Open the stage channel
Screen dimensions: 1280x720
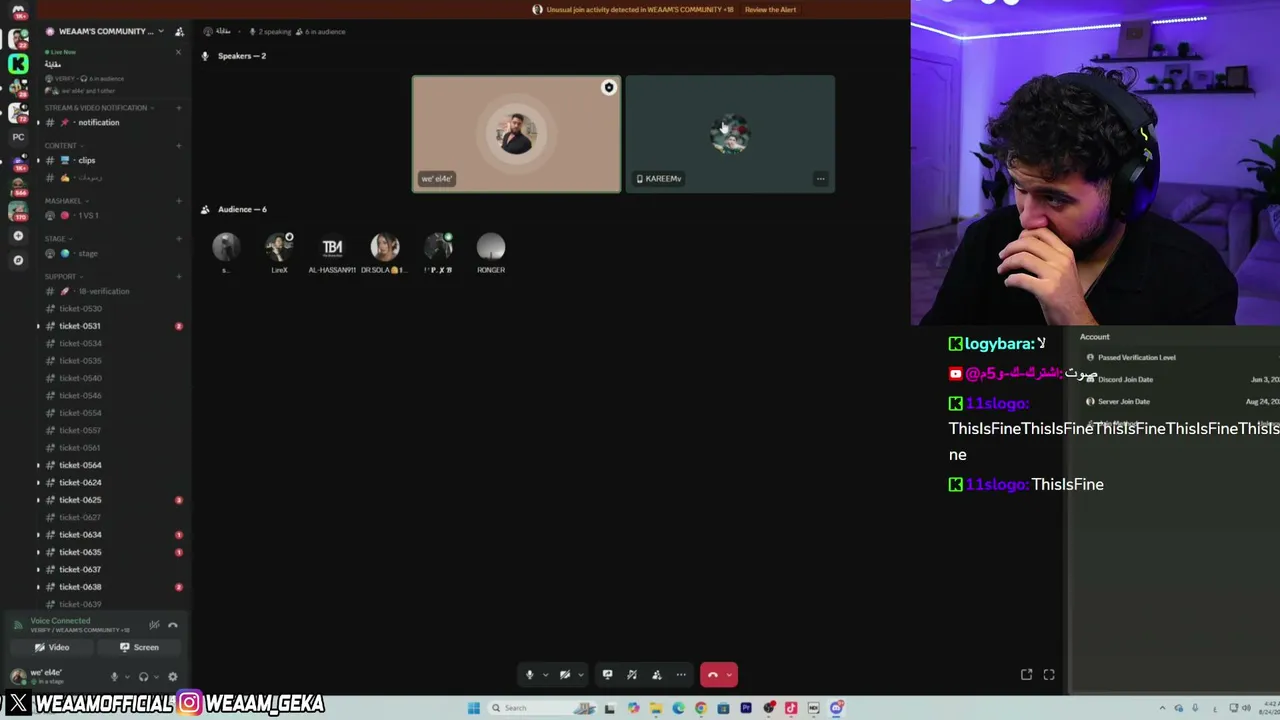pyautogui.click(x=112, y=254)
